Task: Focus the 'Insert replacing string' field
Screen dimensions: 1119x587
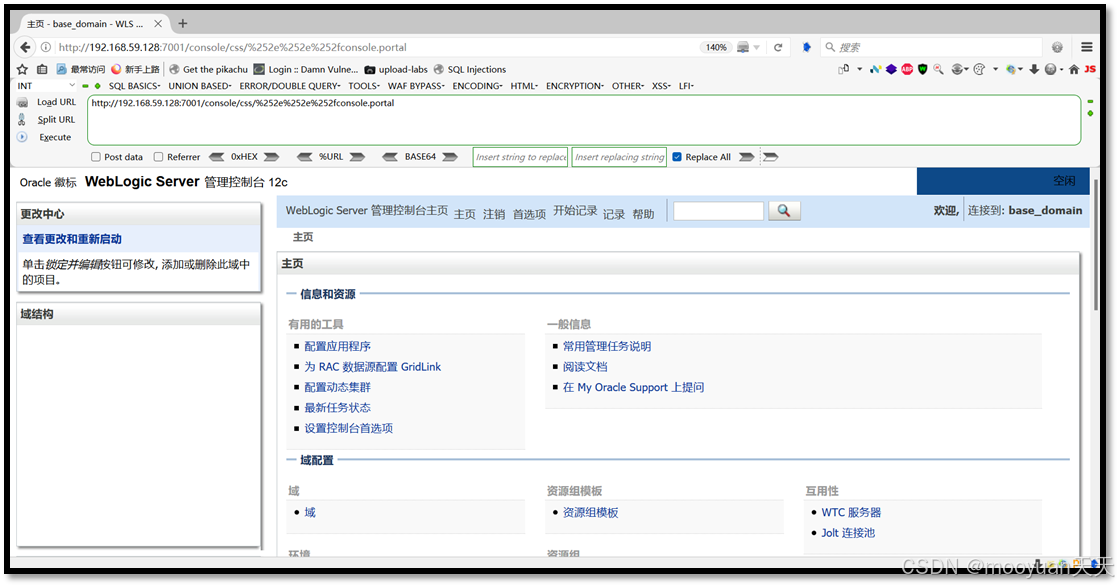Action: (619, 157)
